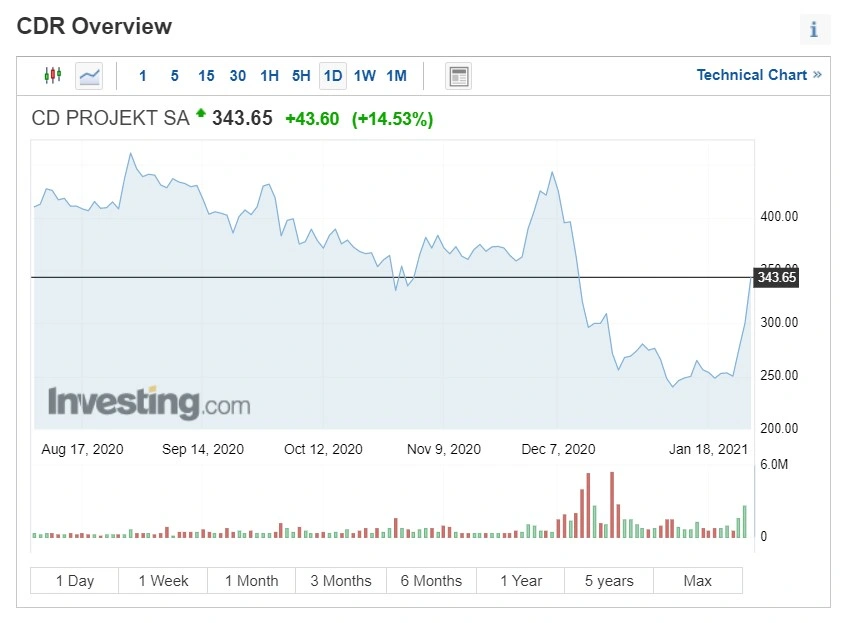
Task: Click the news overlay icon in toolbar
Action: [459, 77]
